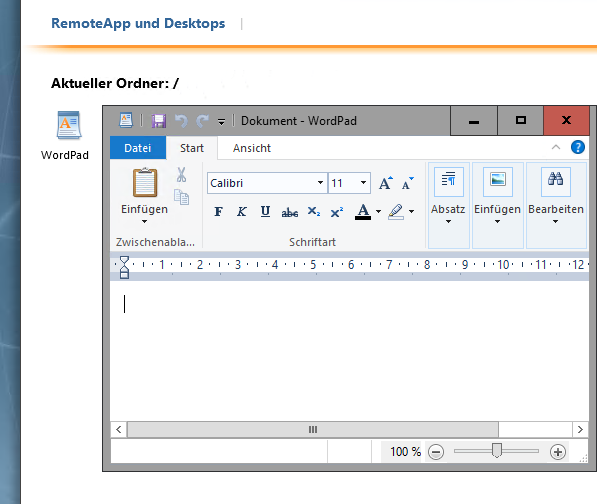Toggle bold (F) formatting
This screenshot has height=504, width=597.
[x=219, y=212]
